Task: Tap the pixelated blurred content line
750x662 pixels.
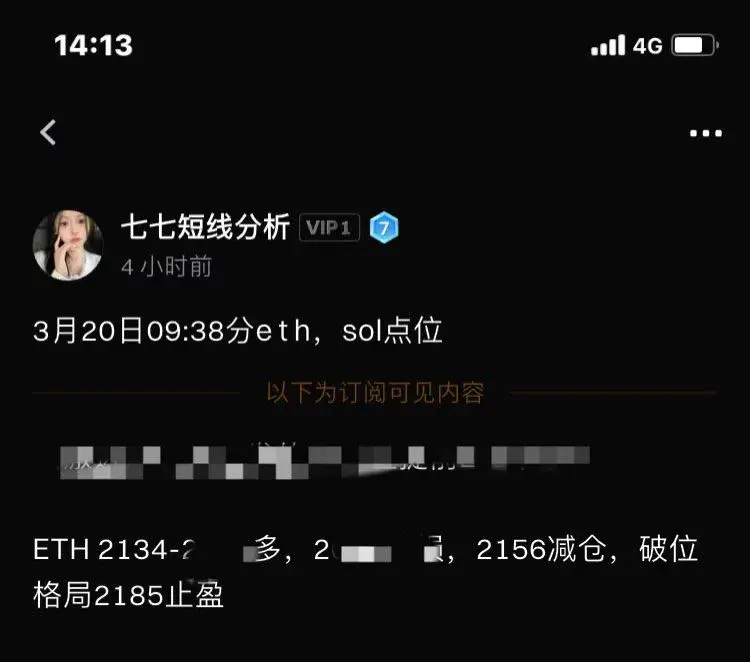Action: [x=325, y=461]
